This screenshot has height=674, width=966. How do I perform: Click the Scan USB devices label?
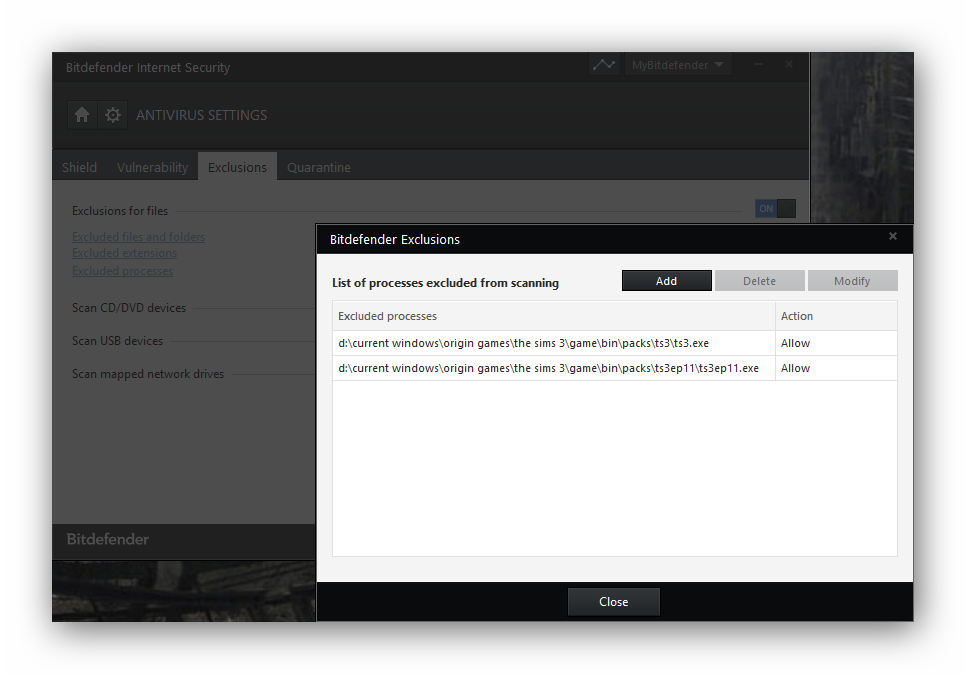(118, 341)
